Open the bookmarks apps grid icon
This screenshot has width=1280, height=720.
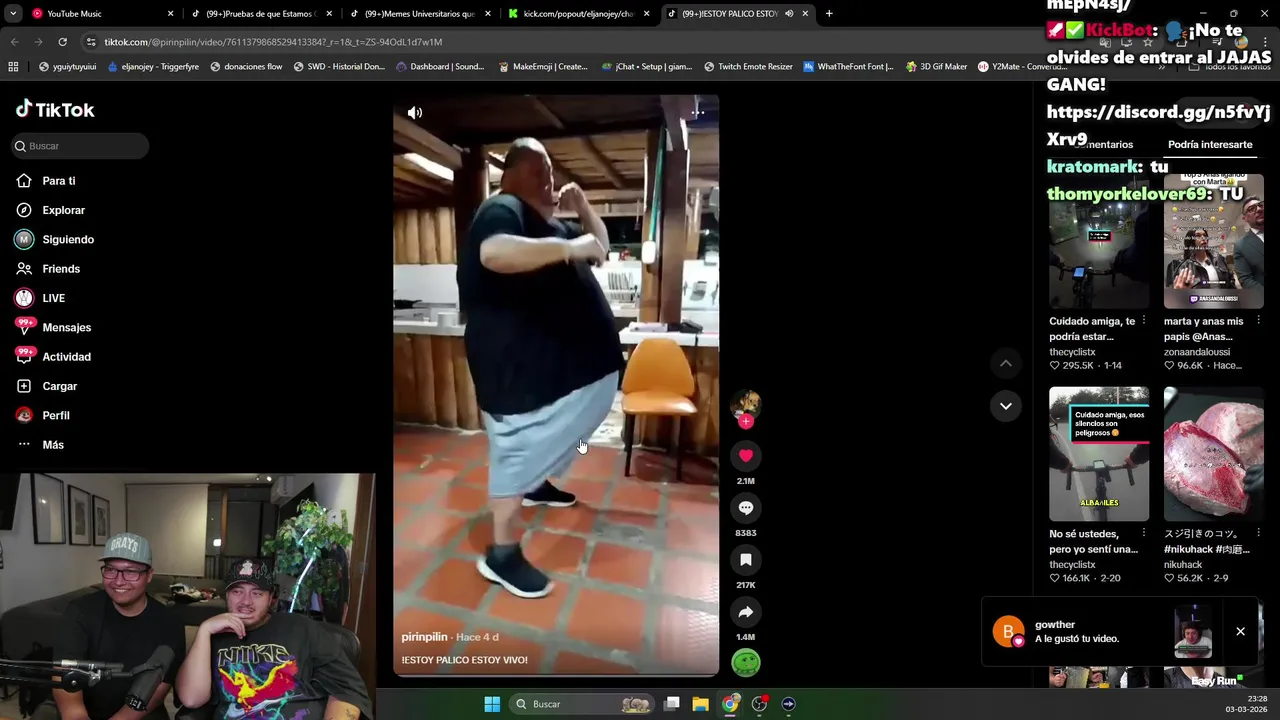(x=13, y=67)
